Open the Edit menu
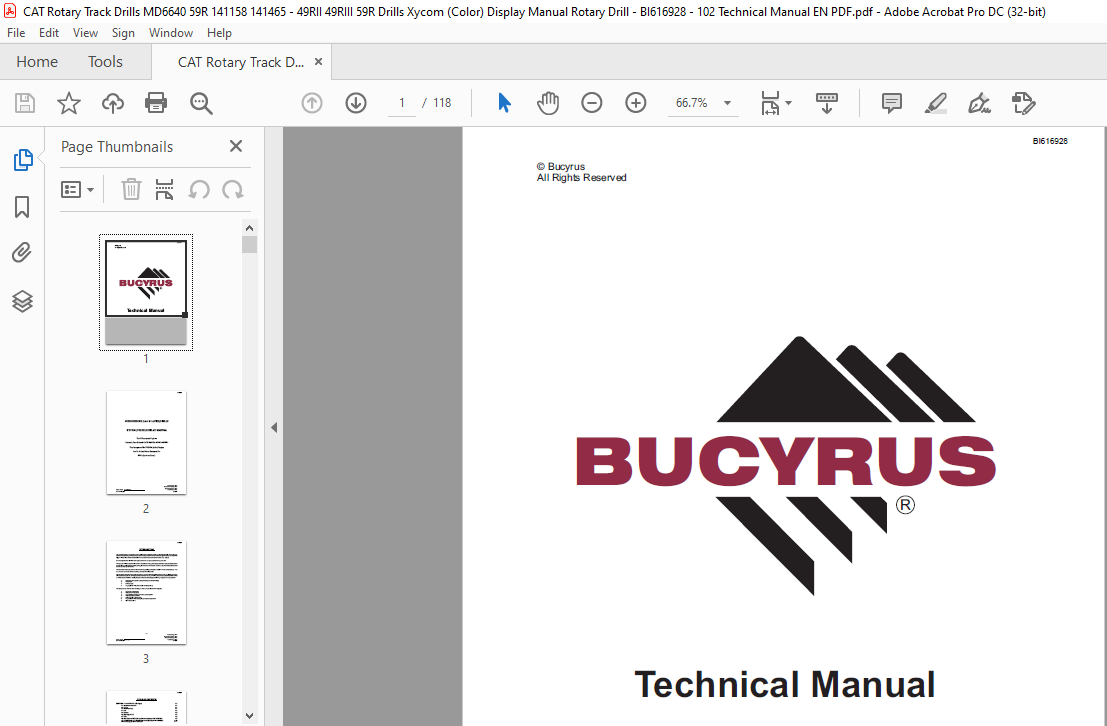Image resolution: width=1107 pixels, height=726 pixels. click(49, 32)
